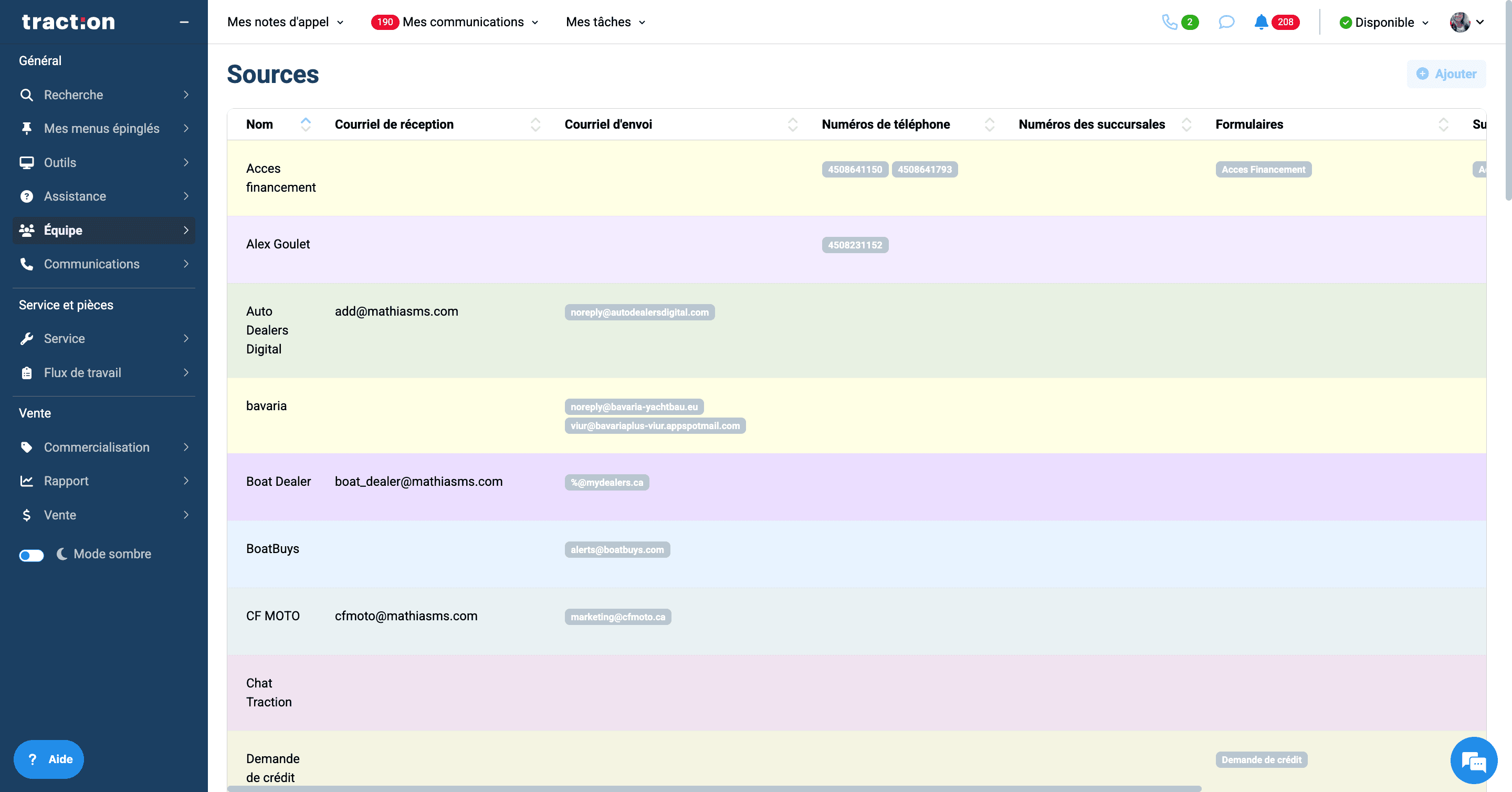Viewport: 1512px width, 792px height.
Task: Expand the Mes tâches dropdown
Action: 606,22
